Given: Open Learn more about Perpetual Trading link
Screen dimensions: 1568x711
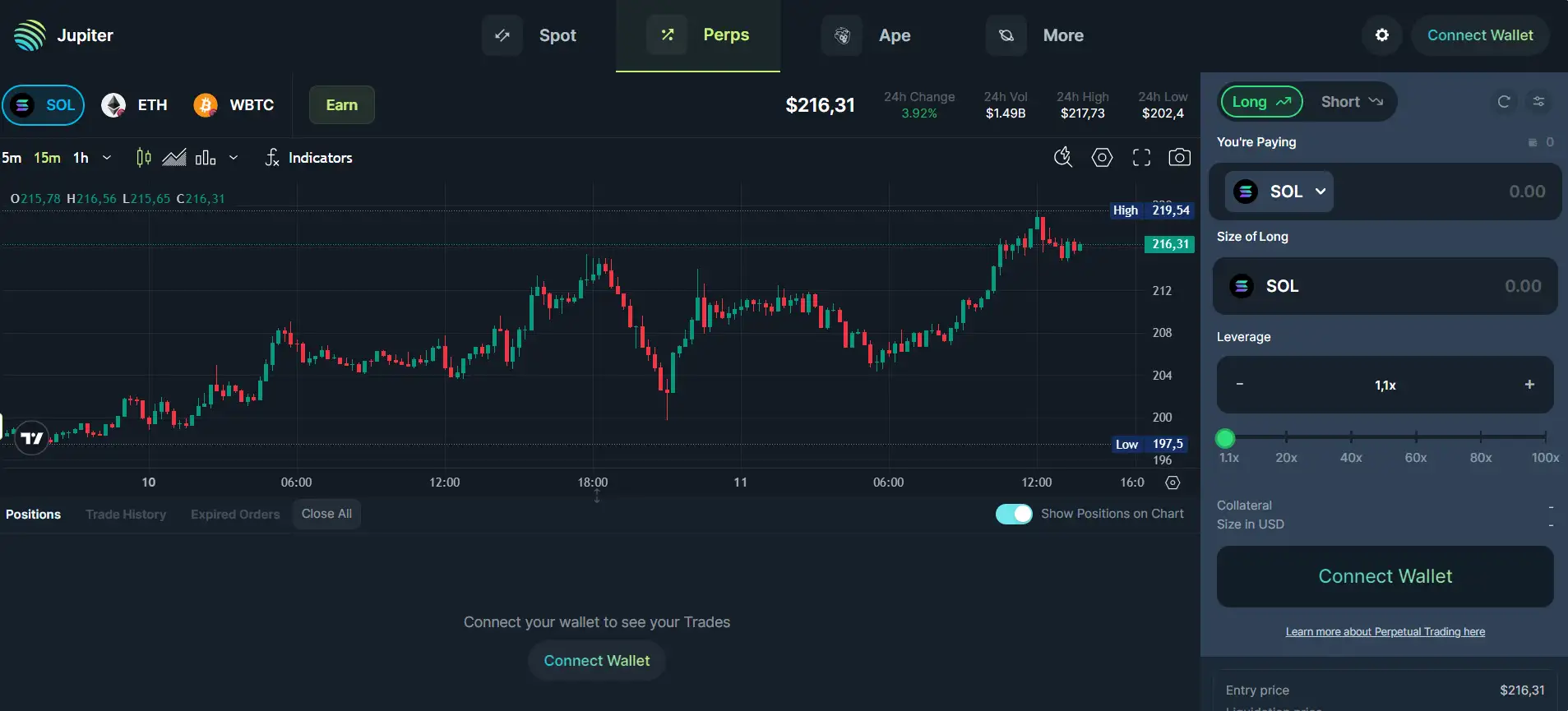Looking at the screenshot, I should click(1385, 632).
